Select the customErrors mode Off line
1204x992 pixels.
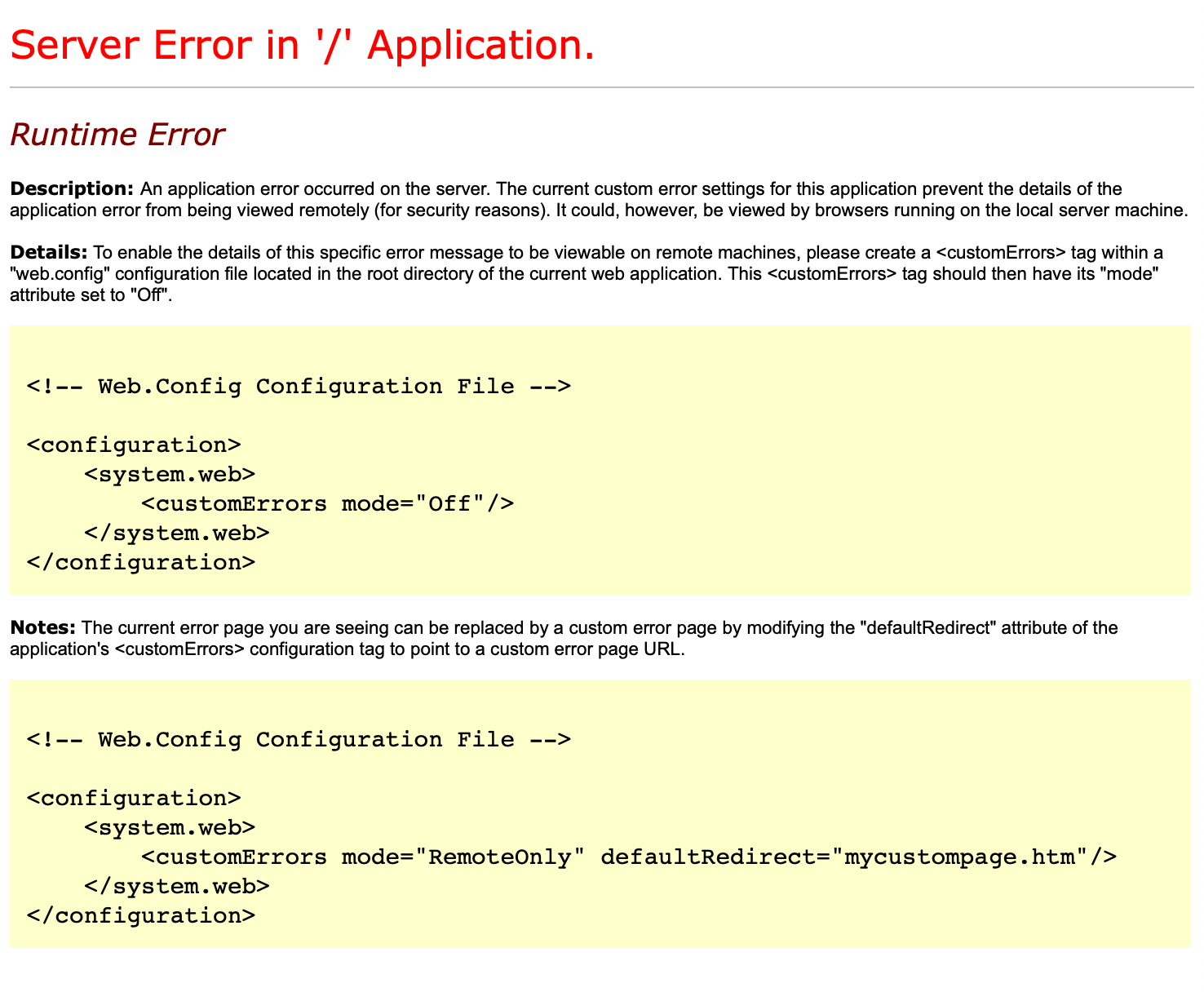(326, 503)
